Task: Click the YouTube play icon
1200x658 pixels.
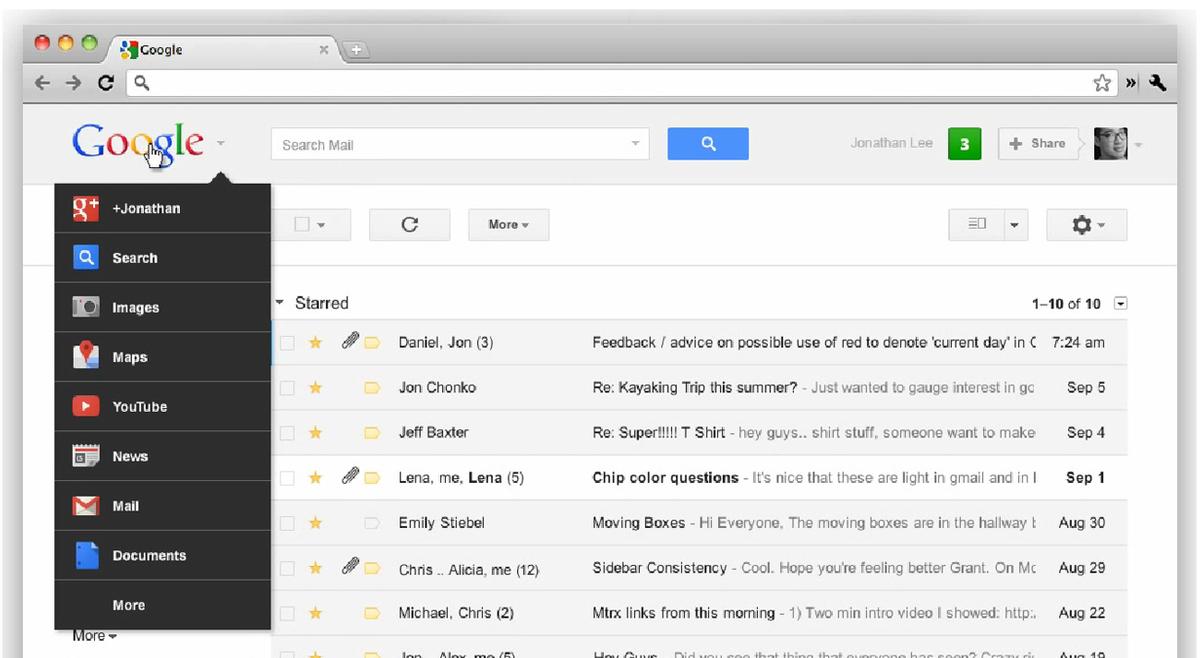Action: point(86,407)
